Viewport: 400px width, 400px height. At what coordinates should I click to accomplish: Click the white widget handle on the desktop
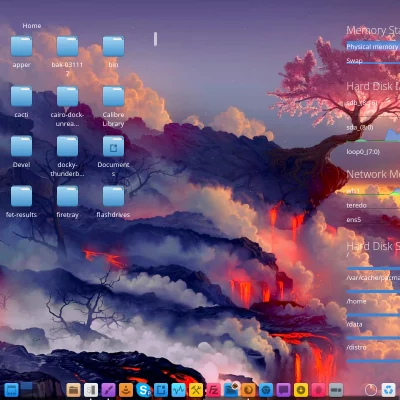click(155, 39)
